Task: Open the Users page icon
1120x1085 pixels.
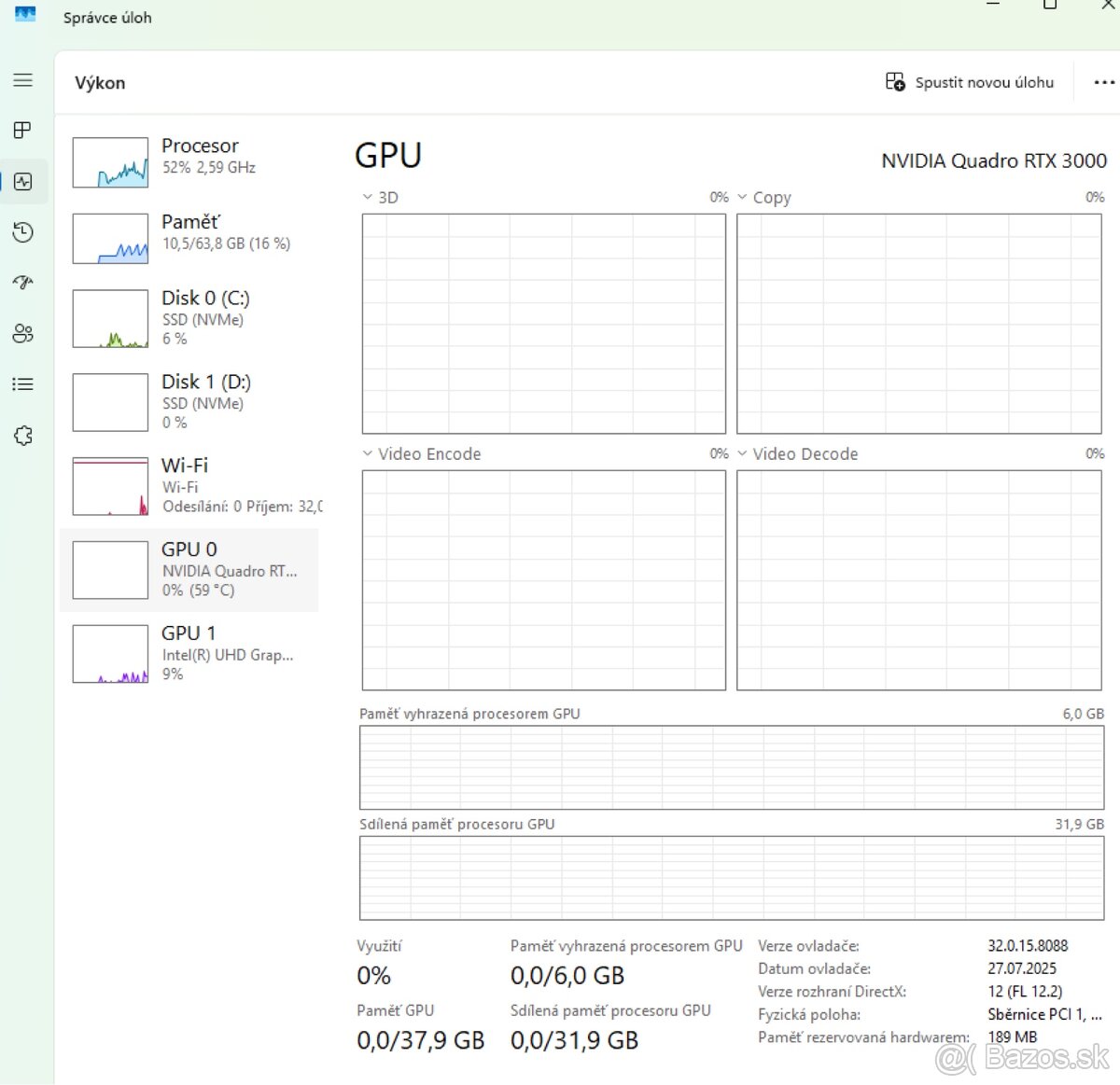Action: [x=23, y=333]
